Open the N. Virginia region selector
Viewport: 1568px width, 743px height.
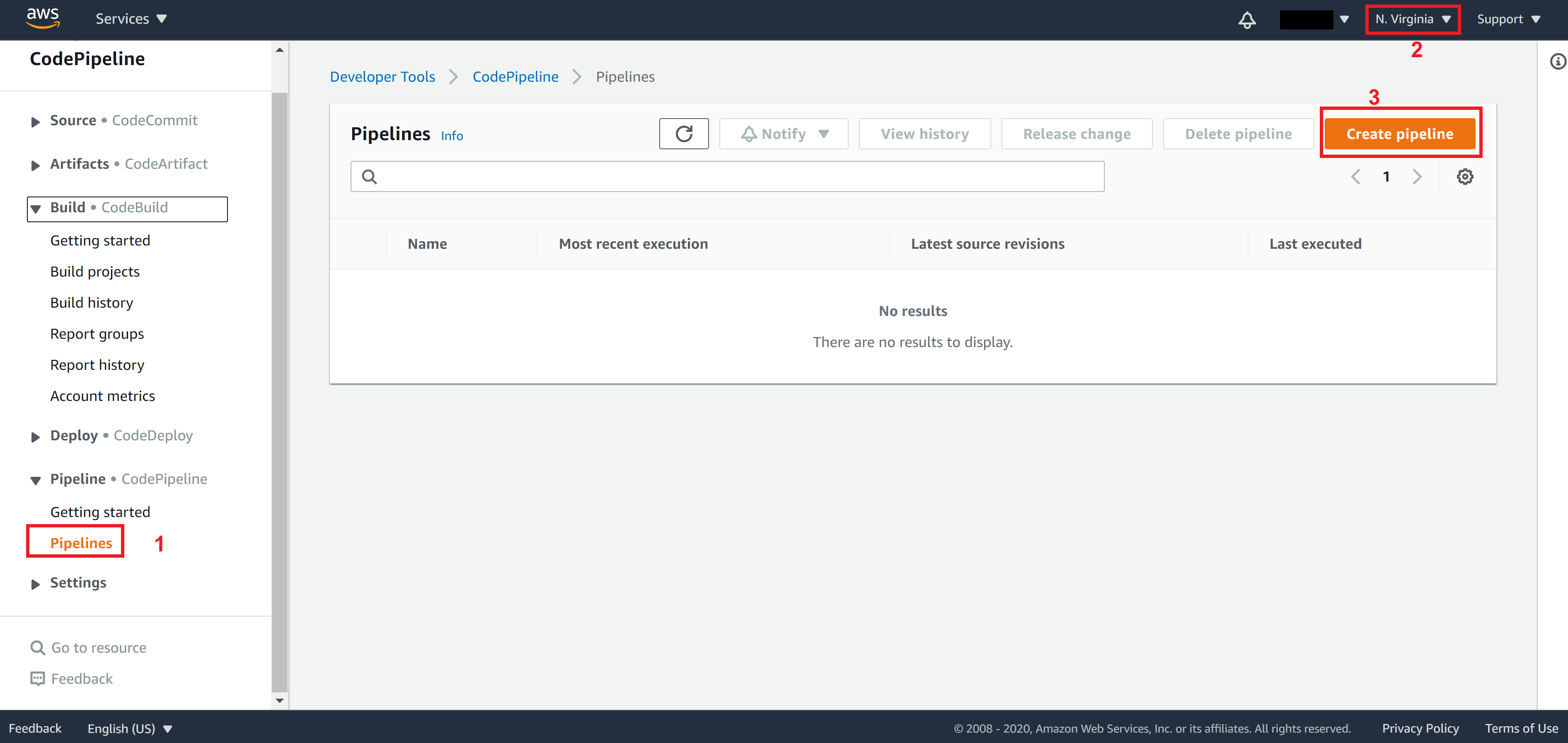point(1413,19)
